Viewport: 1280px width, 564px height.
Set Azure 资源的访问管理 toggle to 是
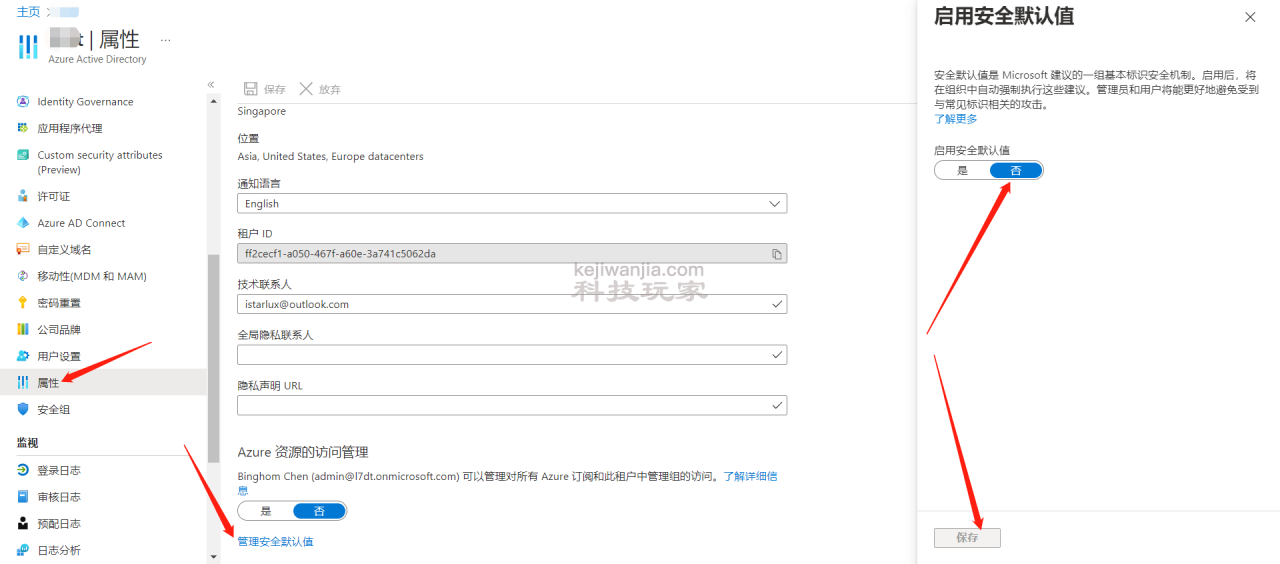[x=265, y=511]
